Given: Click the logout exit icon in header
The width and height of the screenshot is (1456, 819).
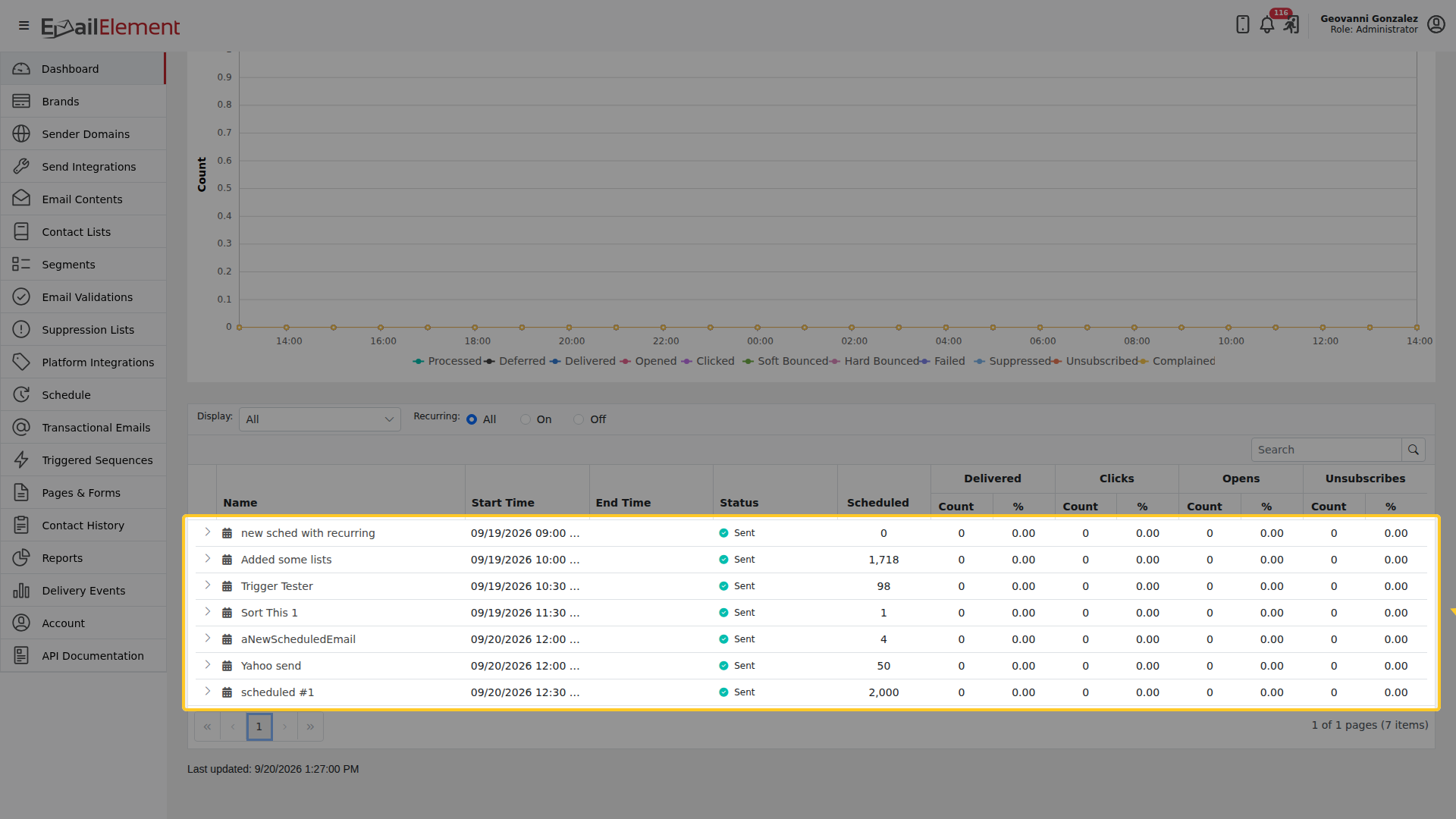Looking at the screenshot, I should (1291, 25).
